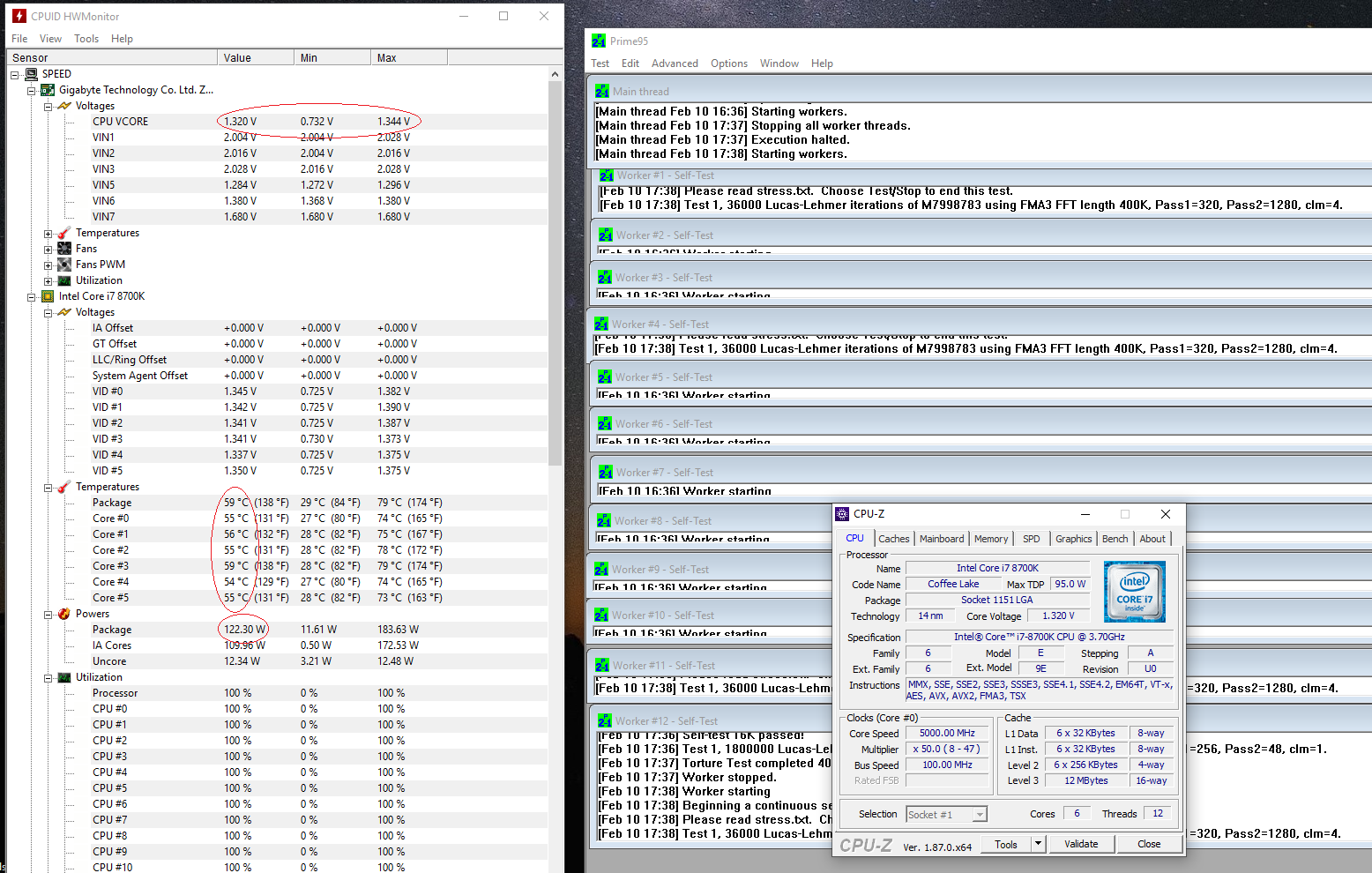Viewport: 1372px width, 873px height.
Task: Expand the Temperatures group under Gigabyte Technology
Action: coord(48,234)
